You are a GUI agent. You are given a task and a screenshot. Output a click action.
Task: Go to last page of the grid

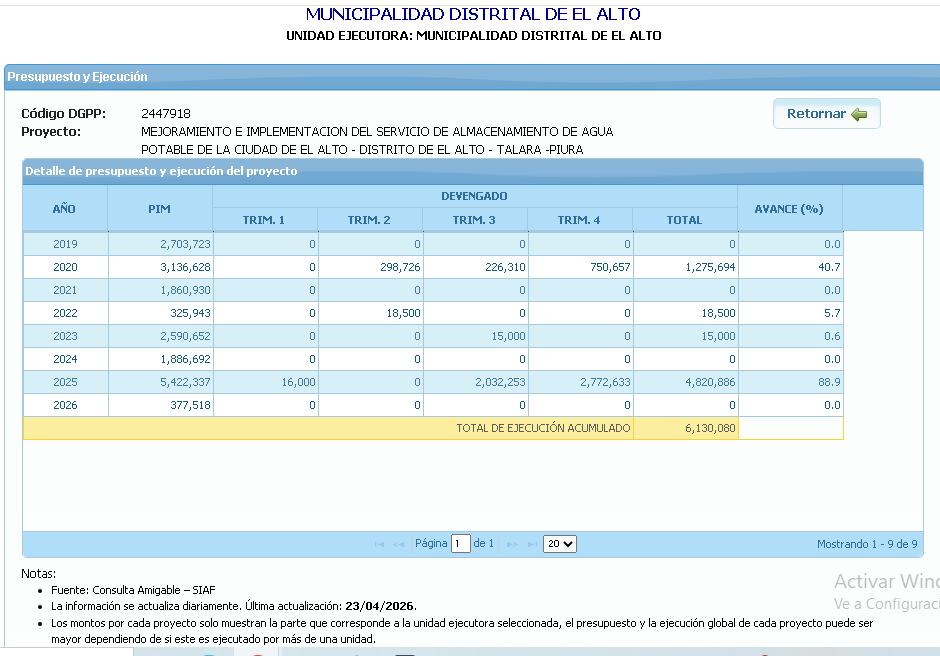[532, 544]
